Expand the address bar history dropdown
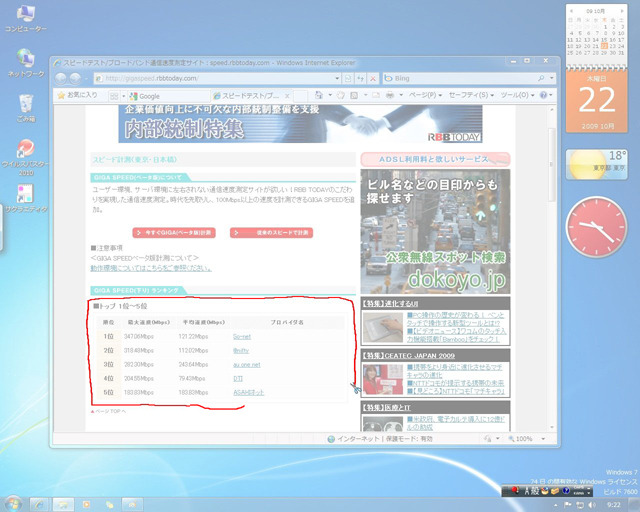 tap(337, 78)
